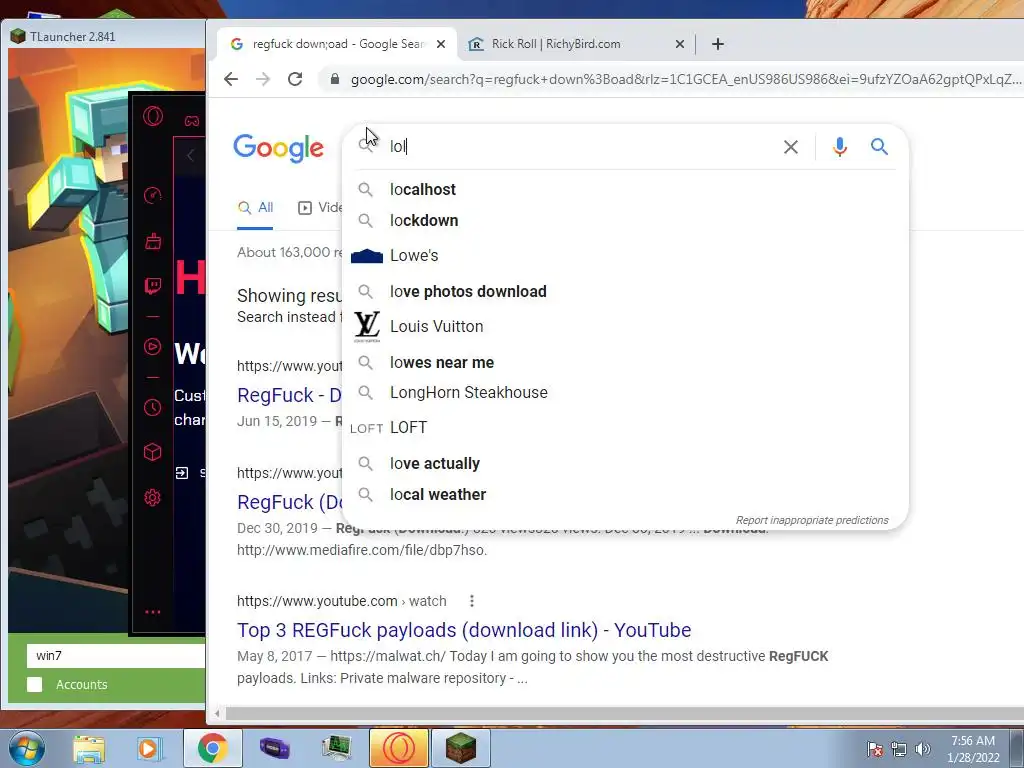The width and height of the screenshot is (1024, 768).
Task: Open GX Control speedometer icon in Opera sidebar
Action: [x=153, y=195]
